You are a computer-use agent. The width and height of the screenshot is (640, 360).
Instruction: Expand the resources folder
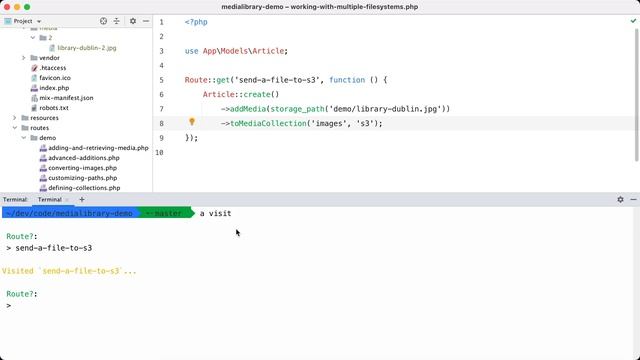click(15, 118)
